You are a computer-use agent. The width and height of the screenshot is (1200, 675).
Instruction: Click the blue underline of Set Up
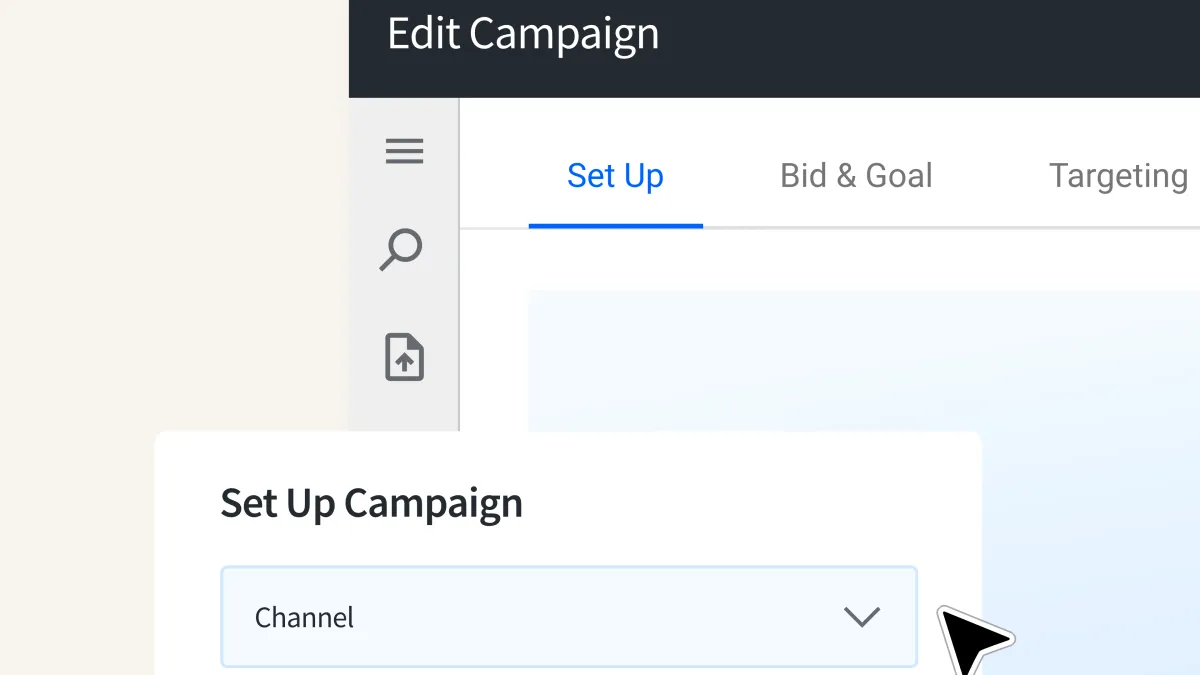click(615, 227)
